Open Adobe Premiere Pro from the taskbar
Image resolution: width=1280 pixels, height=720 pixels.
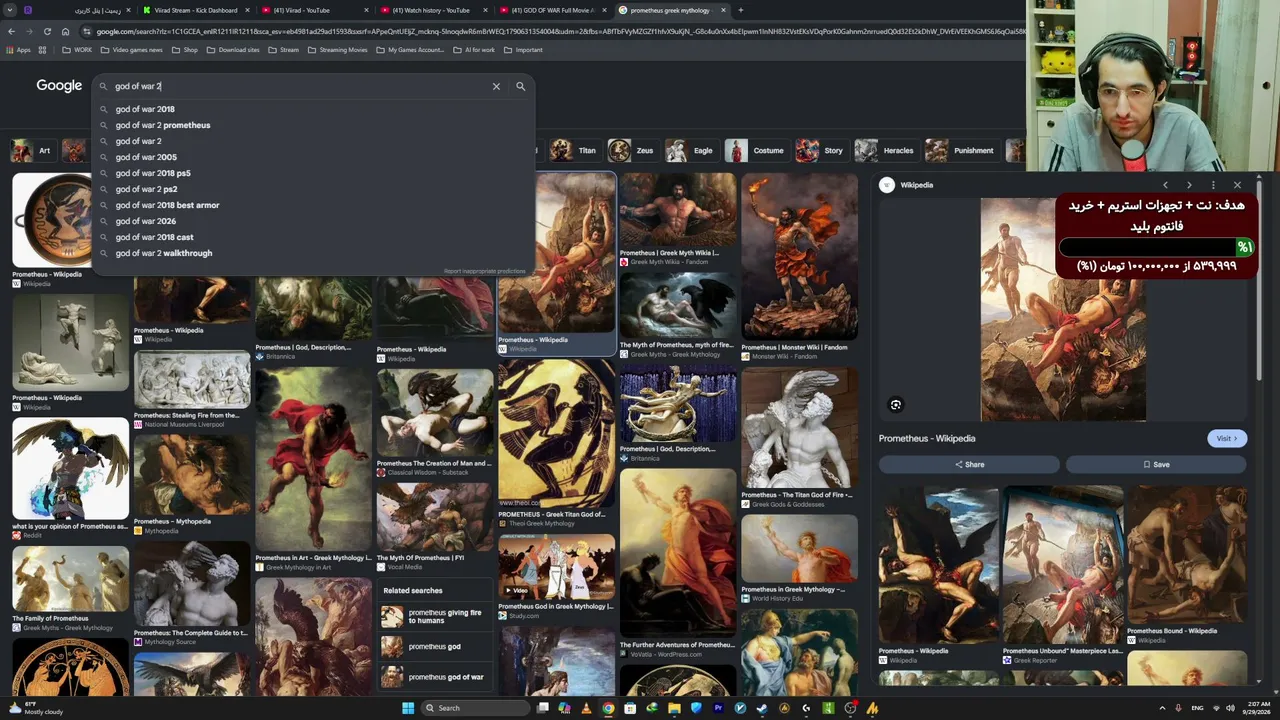(718, 708)
